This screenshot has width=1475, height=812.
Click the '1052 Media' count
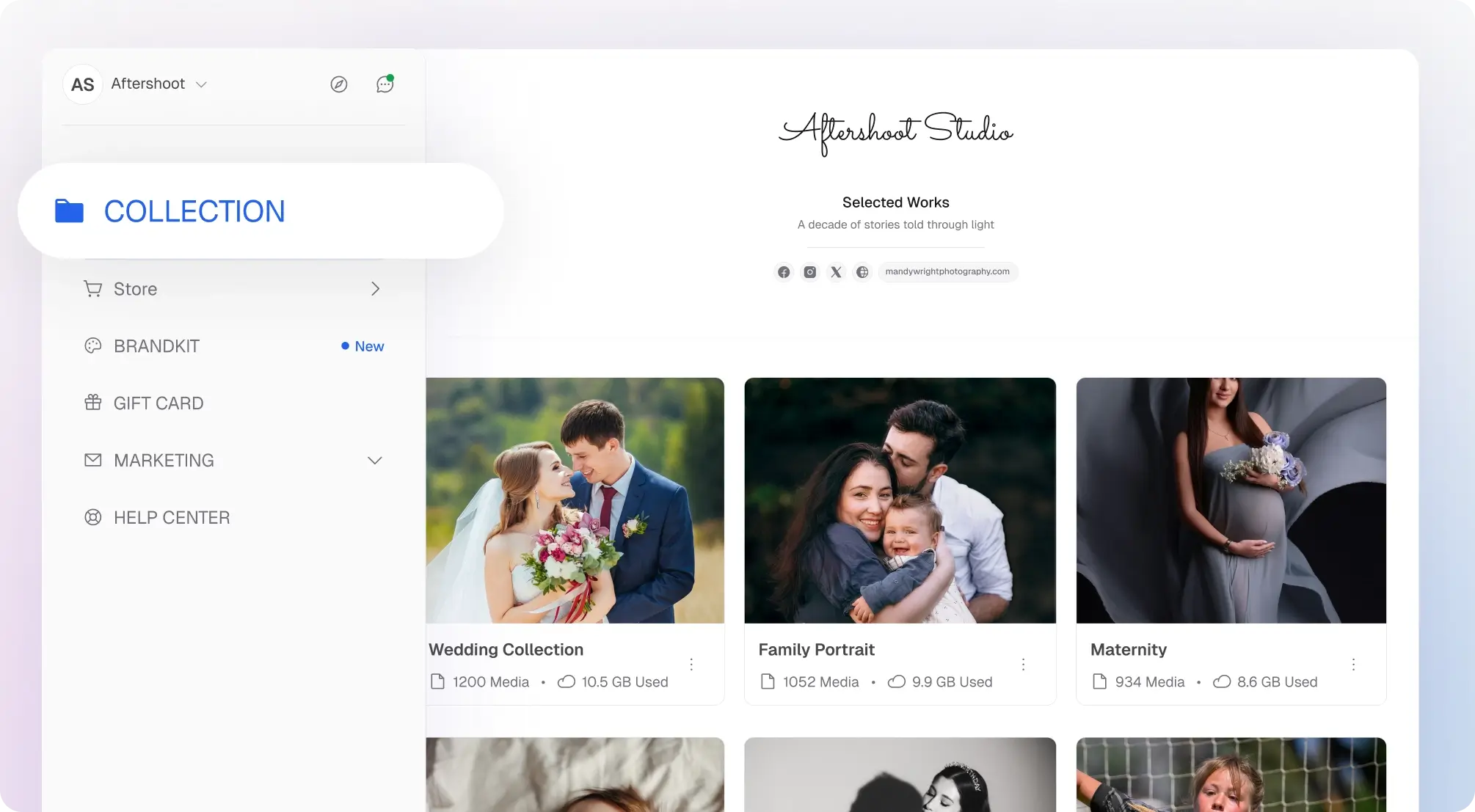820,682
